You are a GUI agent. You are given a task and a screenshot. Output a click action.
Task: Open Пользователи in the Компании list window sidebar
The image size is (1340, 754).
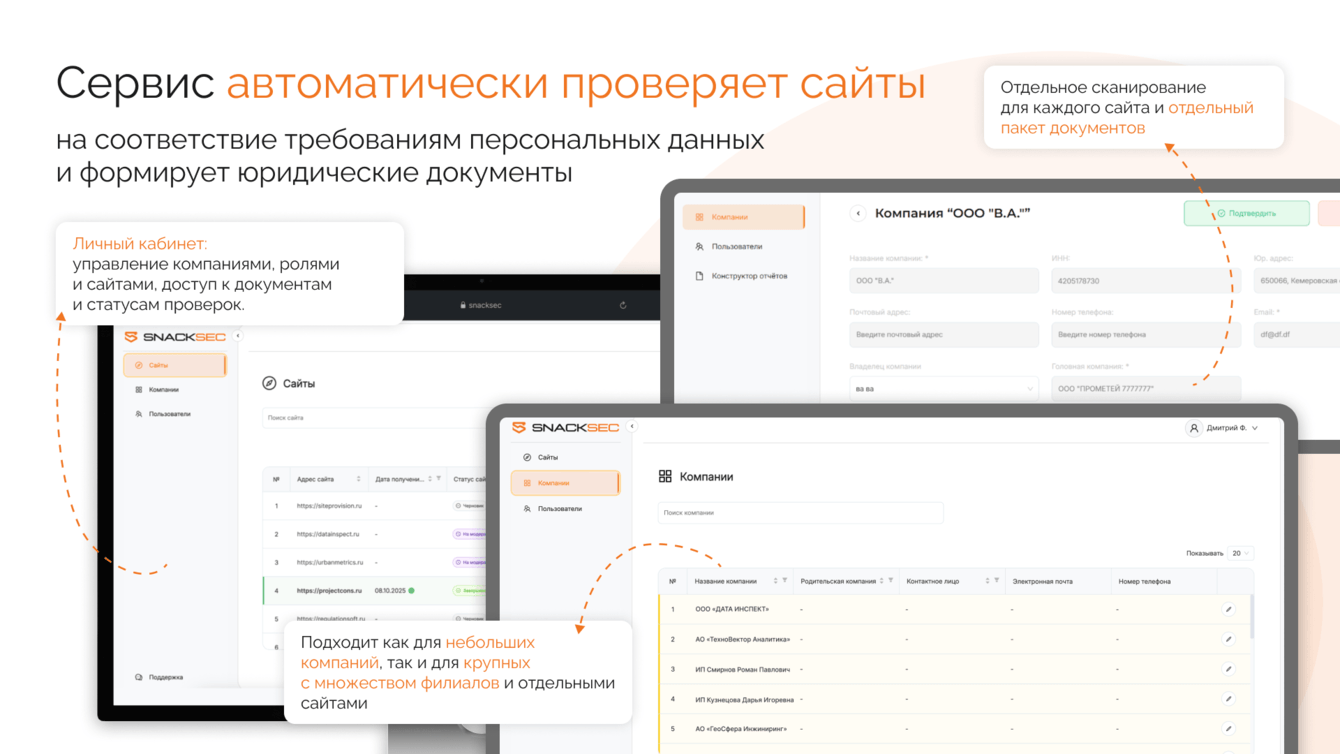pyautogui.click(x=565, y=509)
